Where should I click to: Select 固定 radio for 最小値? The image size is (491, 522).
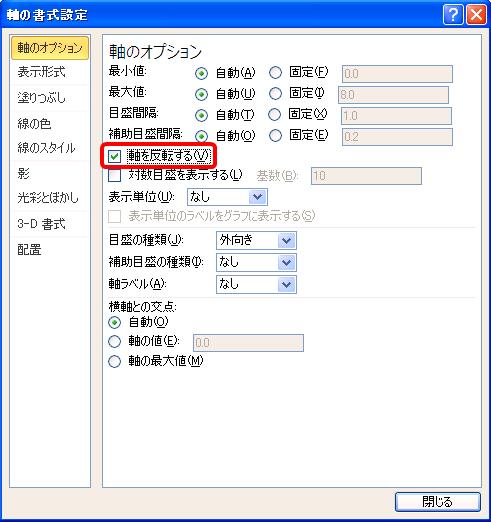pos(275,73)
